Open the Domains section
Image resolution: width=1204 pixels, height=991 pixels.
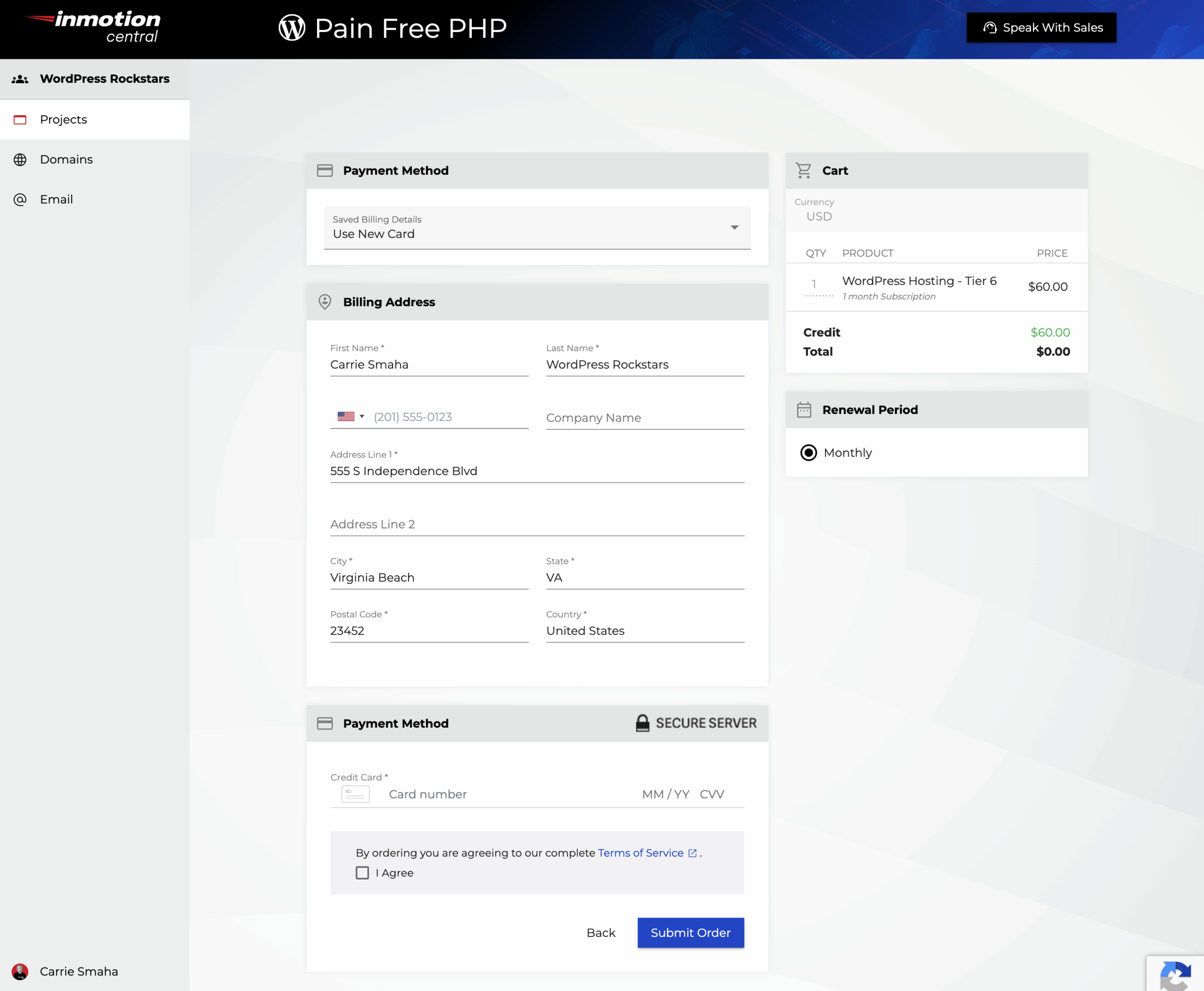point(66,159)
